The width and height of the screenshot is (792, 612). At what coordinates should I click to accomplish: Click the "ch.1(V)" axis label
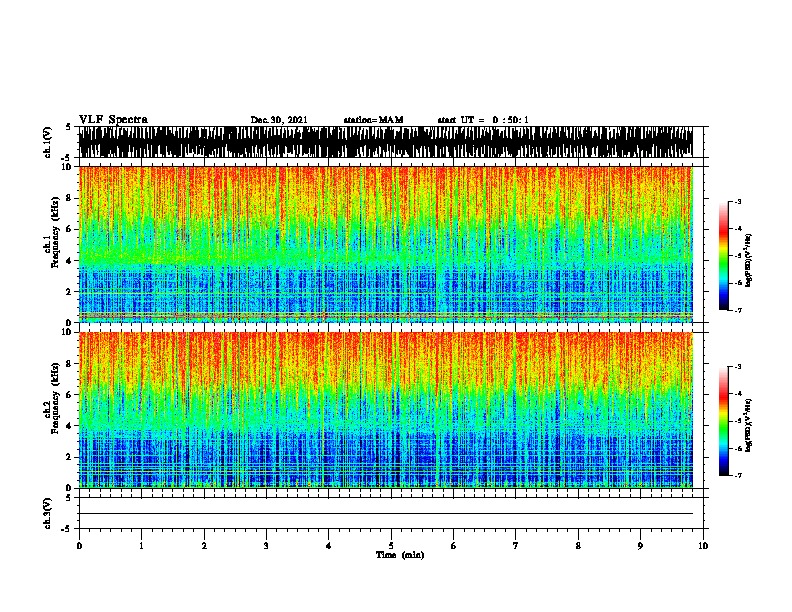click(x=47, y=142)
